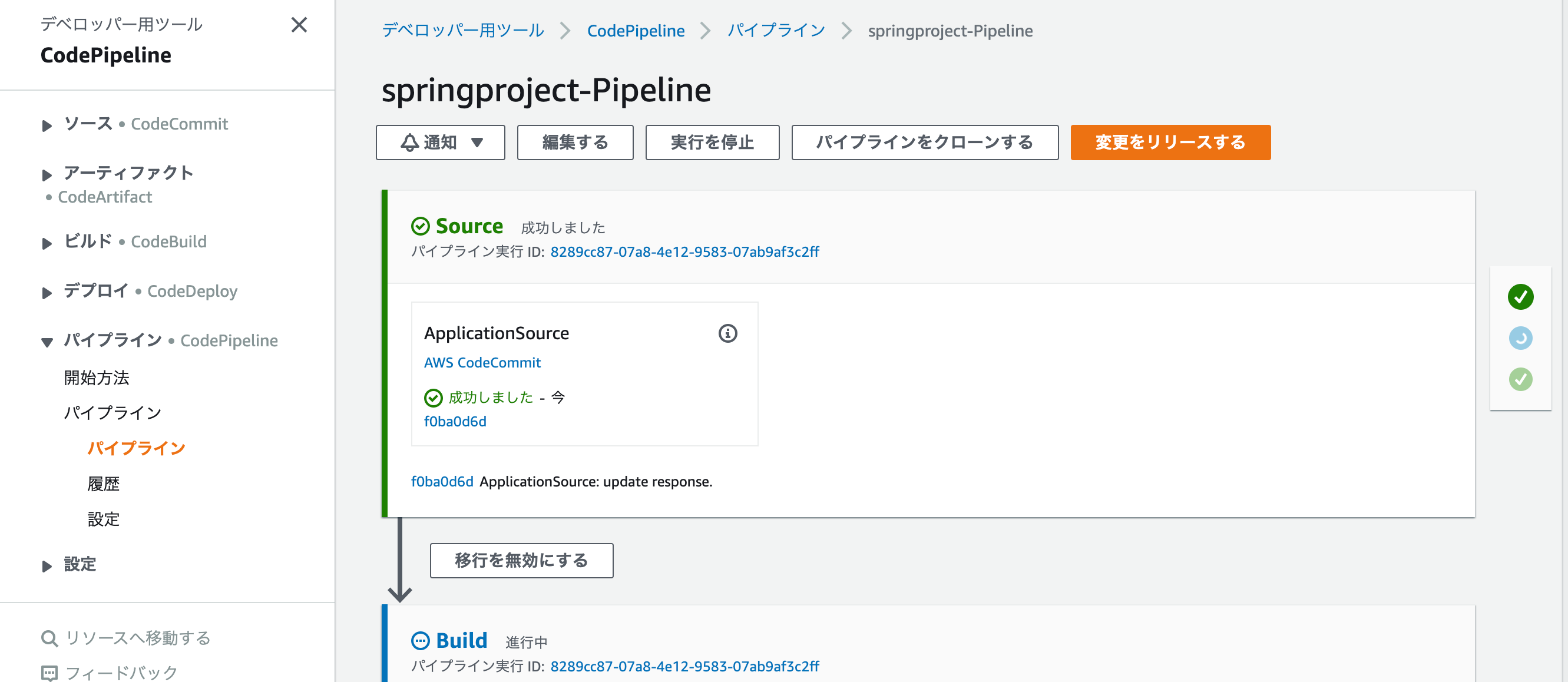Screen dimensions: 1568x682
Task: Select the パイプライン parent sidebar item
Action: pyautogui.click(x=113, y=413)
